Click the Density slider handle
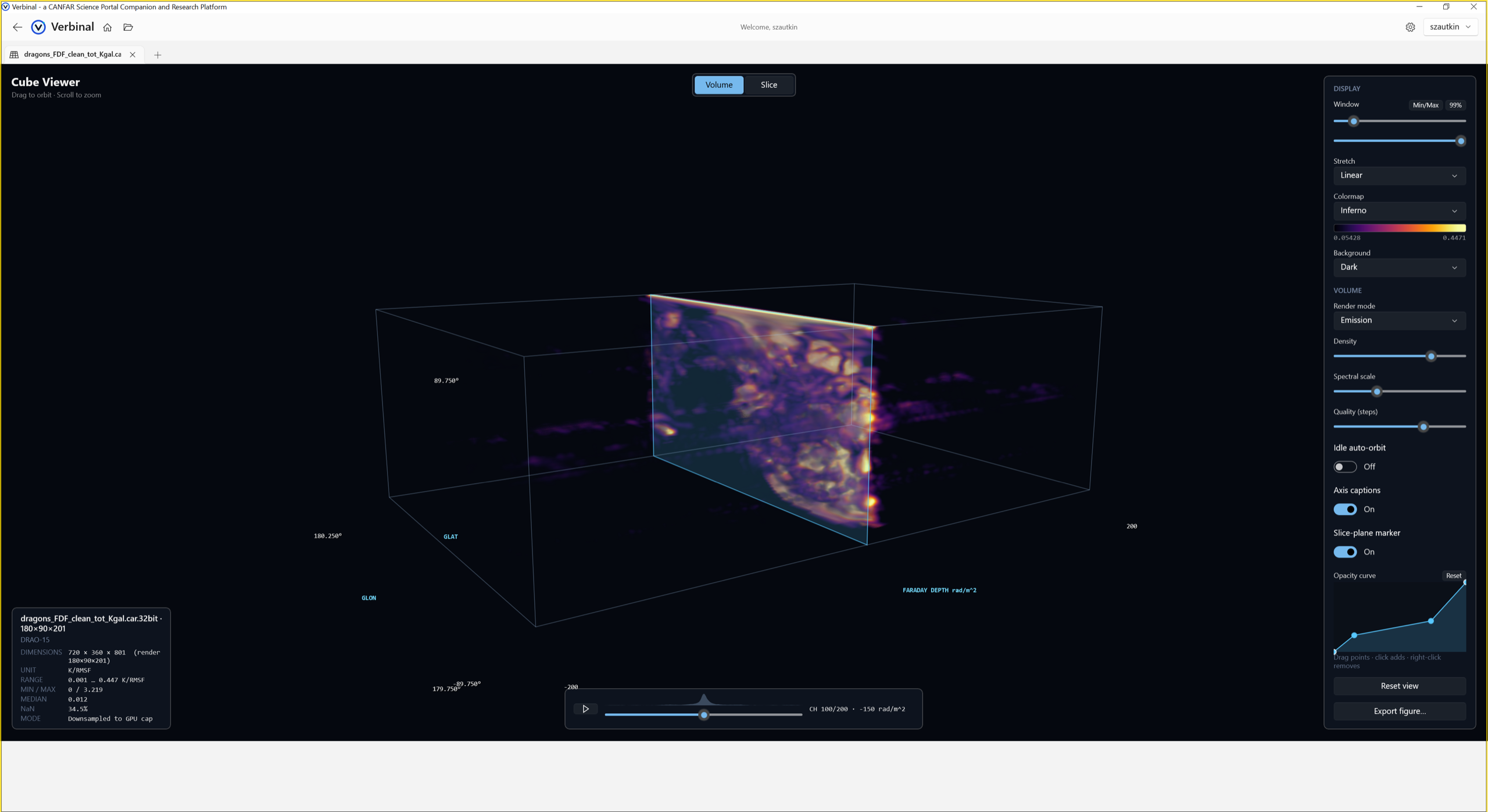The height and width of the screenshot is (812, 1488). click(x=1431, y=356)
